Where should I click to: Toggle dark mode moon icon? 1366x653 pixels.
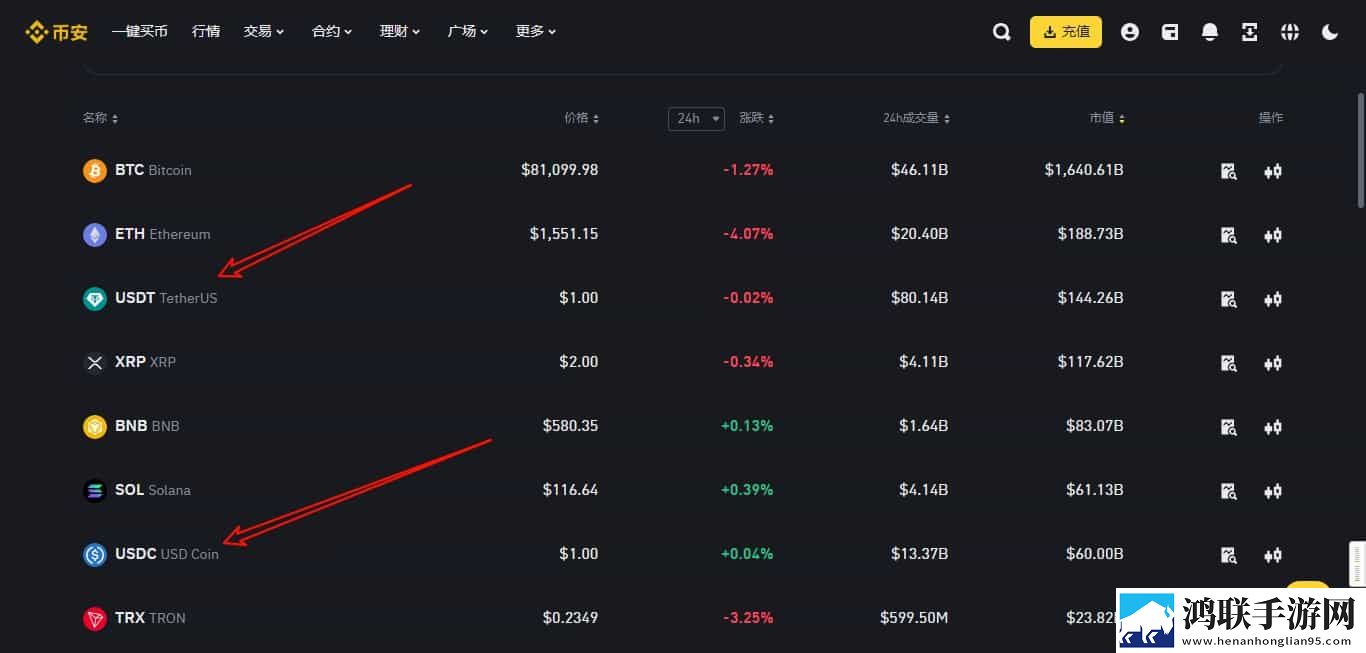coord(1330,32)
